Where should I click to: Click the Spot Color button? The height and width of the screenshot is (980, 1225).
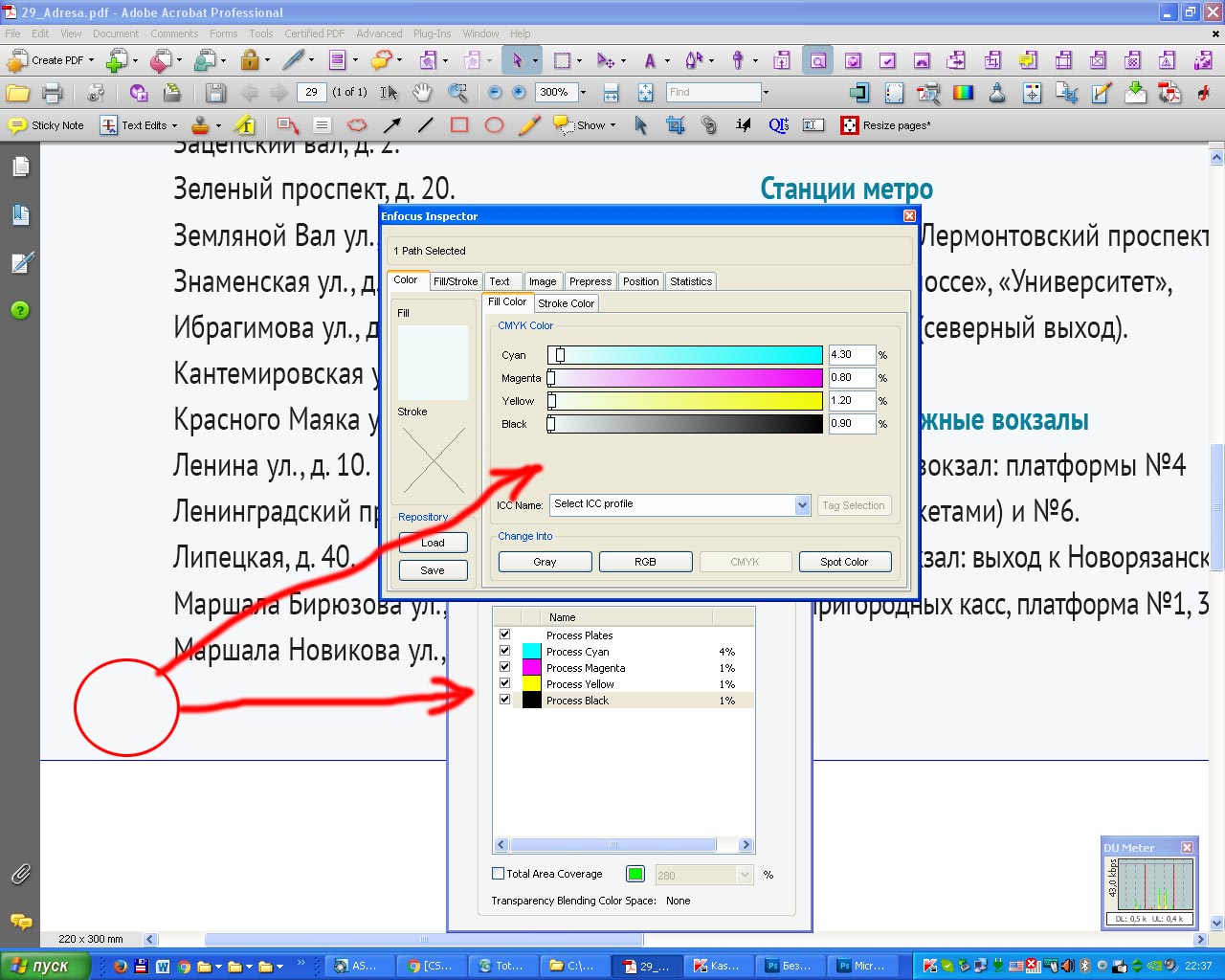point(844,562)
